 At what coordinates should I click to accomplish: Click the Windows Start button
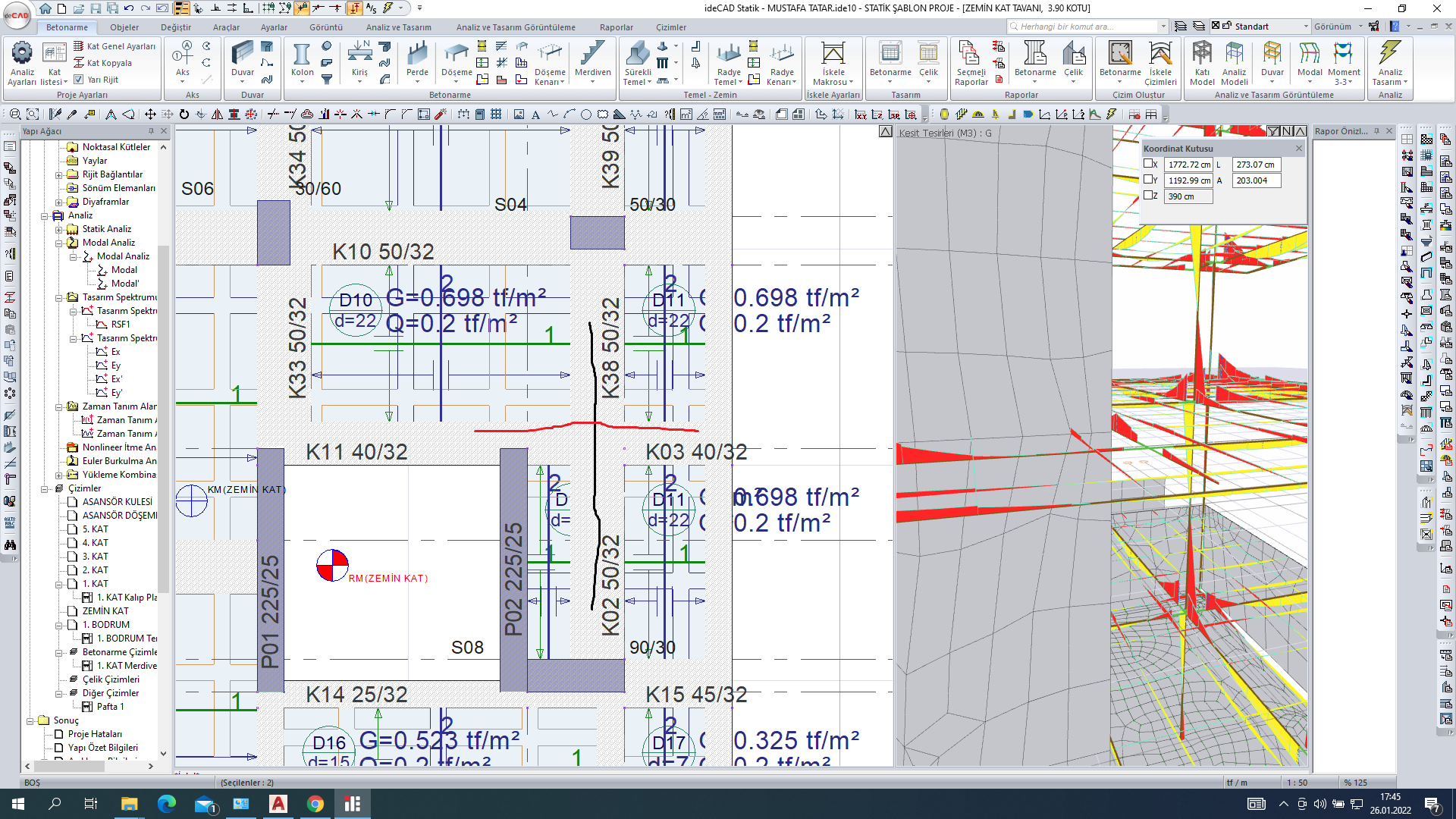click(18, 804)
